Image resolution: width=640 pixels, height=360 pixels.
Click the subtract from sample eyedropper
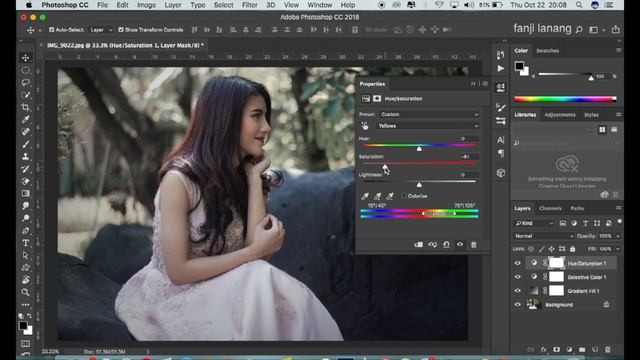coord(390,196)
